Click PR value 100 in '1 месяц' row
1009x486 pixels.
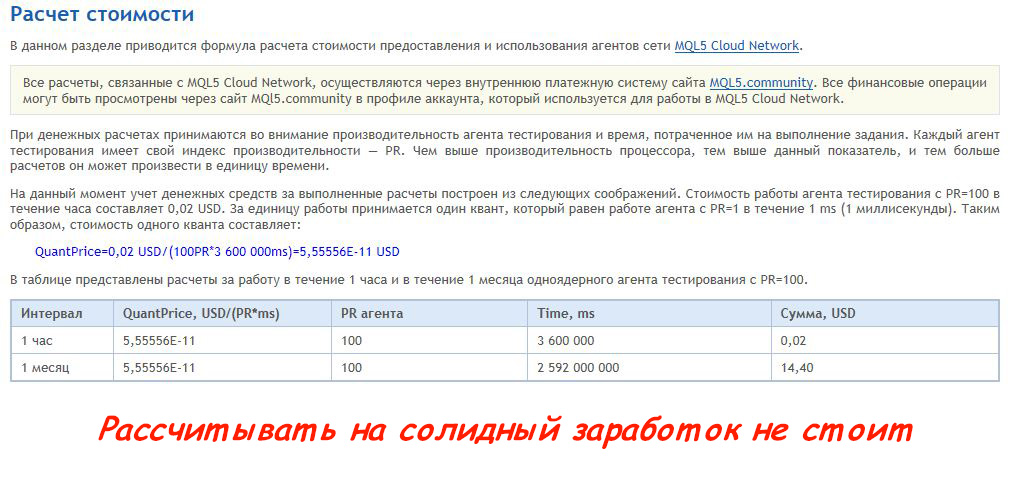(429, 368)
